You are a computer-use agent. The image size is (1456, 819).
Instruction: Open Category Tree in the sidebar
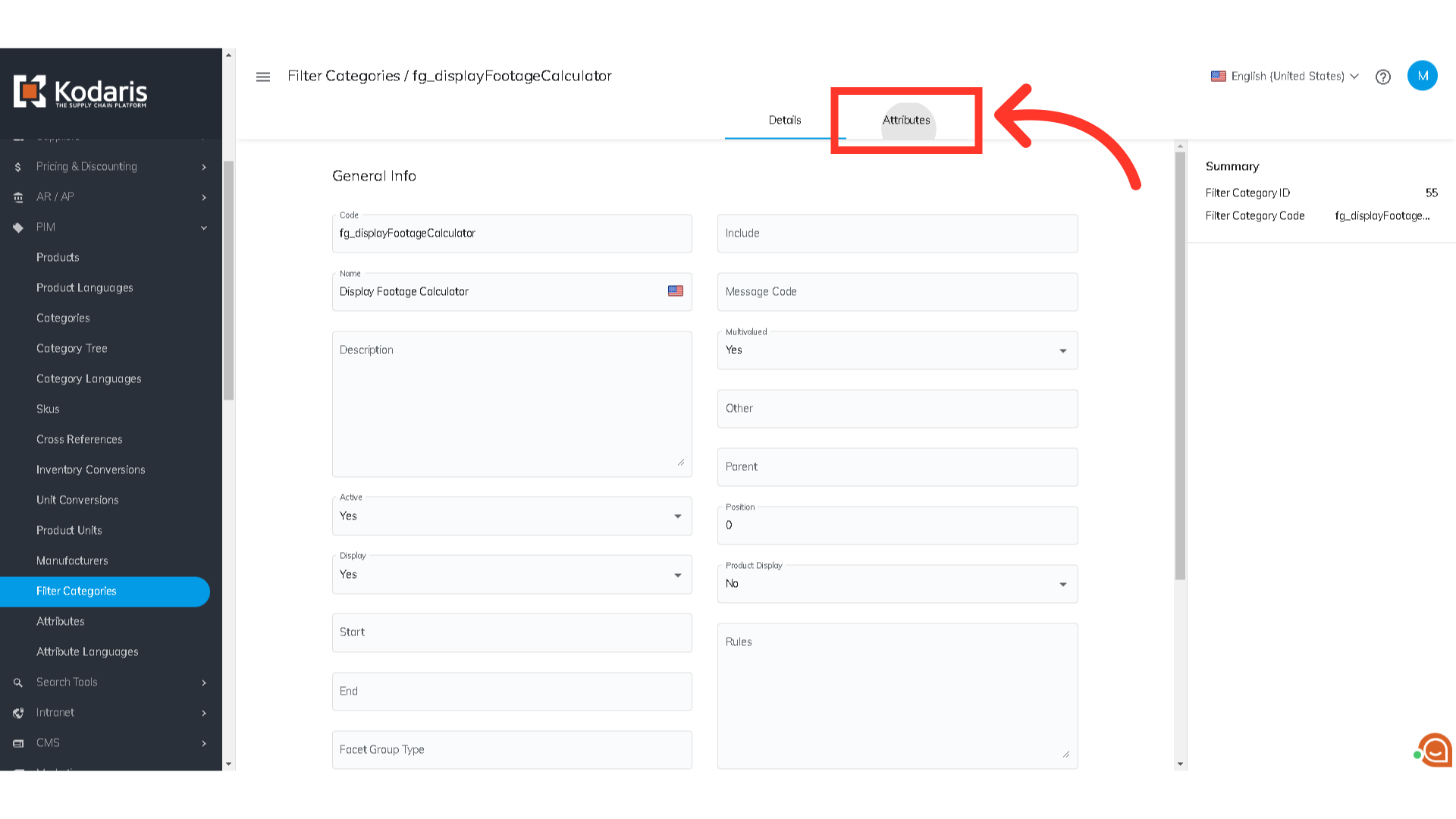(x=72, y=349)
